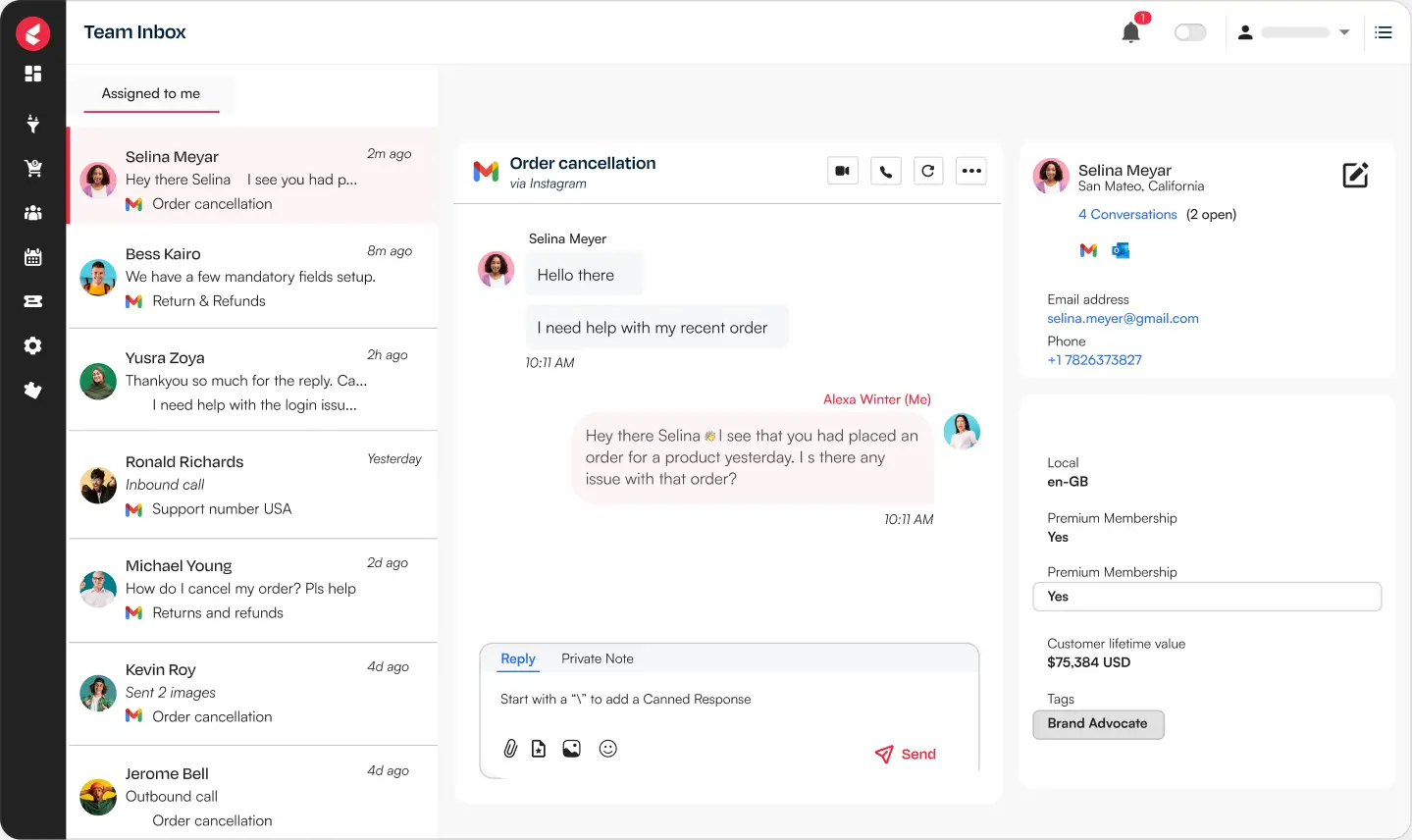Open the contacts group icon in sidebar
1412x840 pixels.
pos(33,212)
